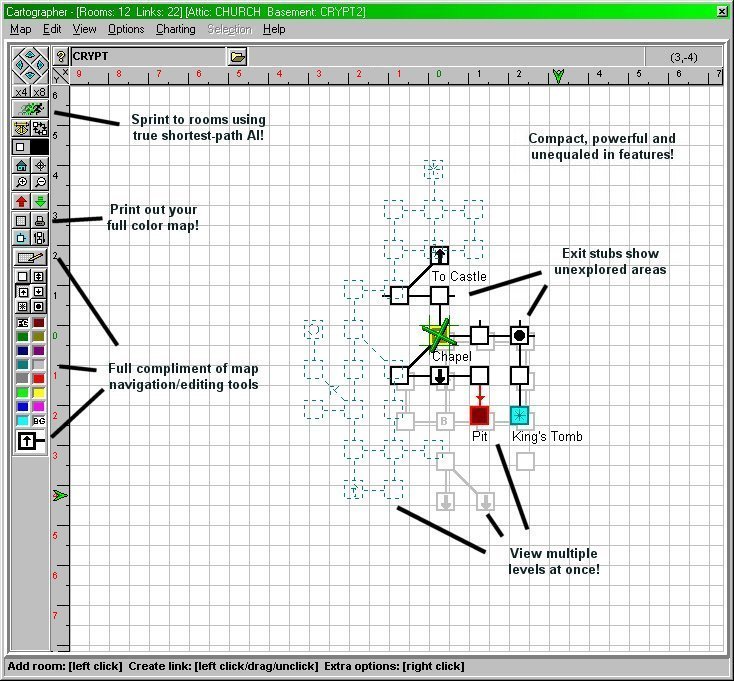This screenshot has height=681, width=734.
Task: Pick the cyan color swatch
Action: click(x=22, y=421)
